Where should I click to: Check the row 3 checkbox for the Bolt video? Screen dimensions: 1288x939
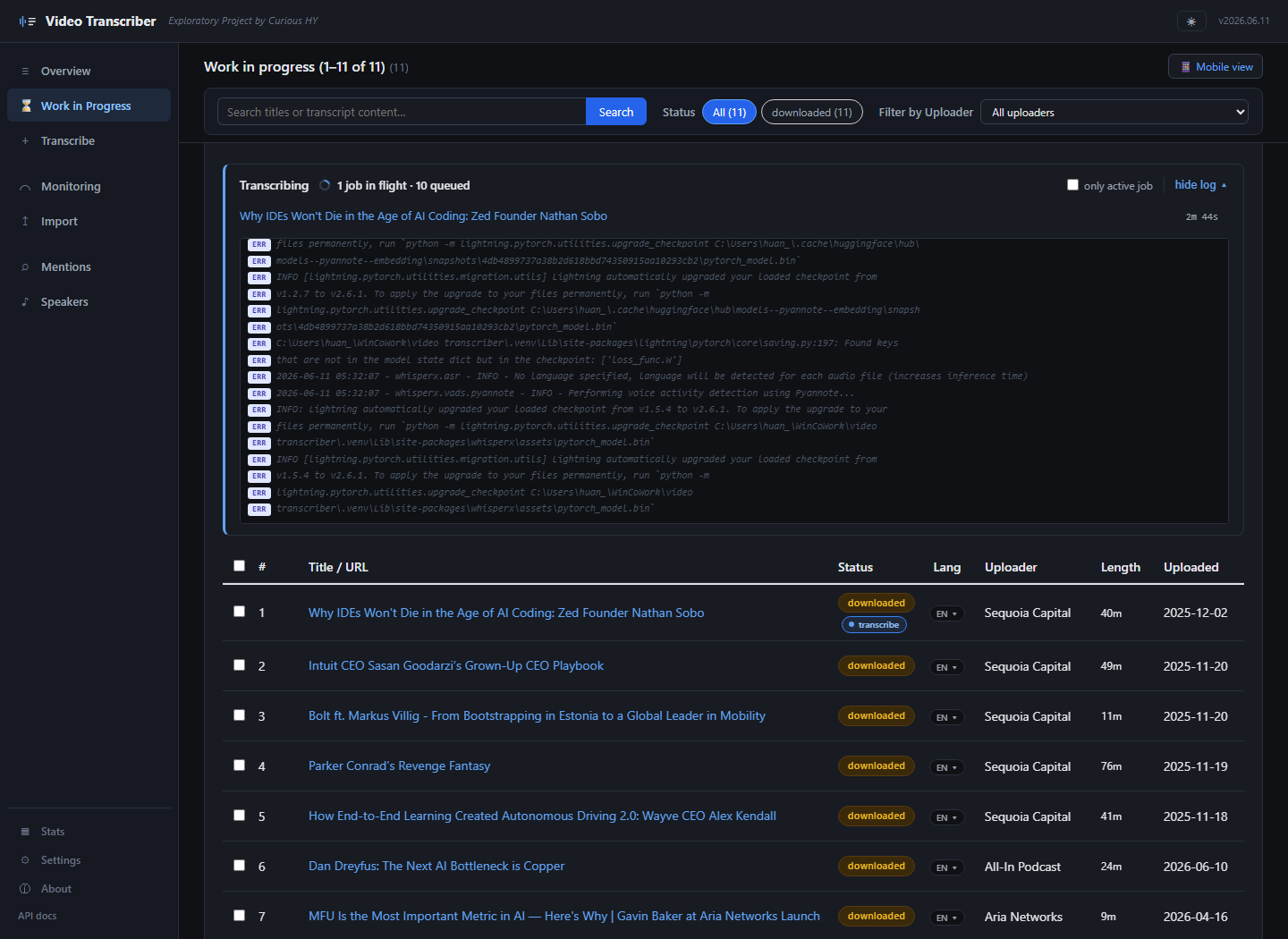[239, 715]
